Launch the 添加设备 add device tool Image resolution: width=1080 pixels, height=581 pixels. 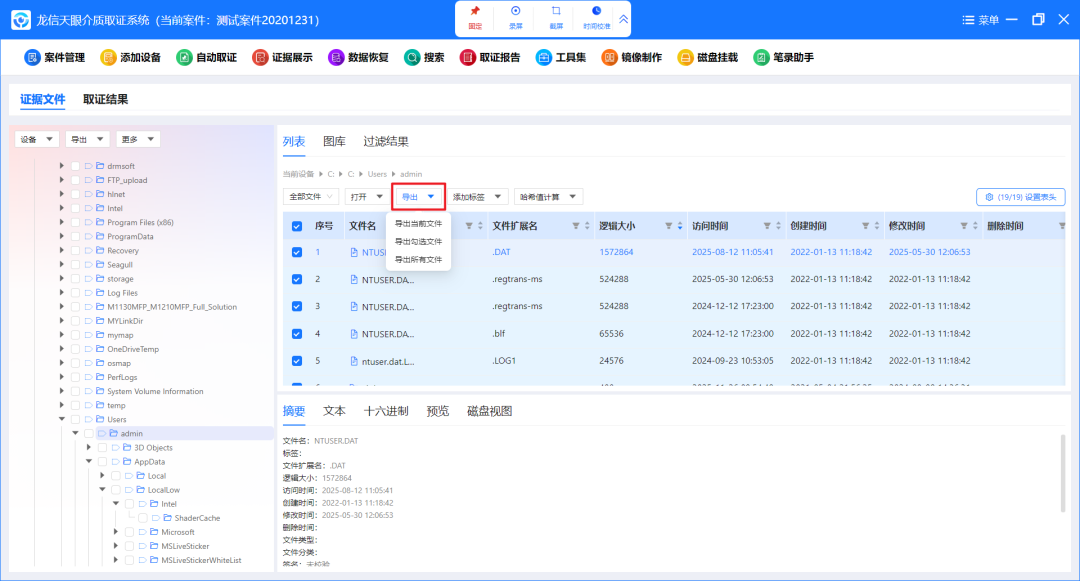[129, 57]
